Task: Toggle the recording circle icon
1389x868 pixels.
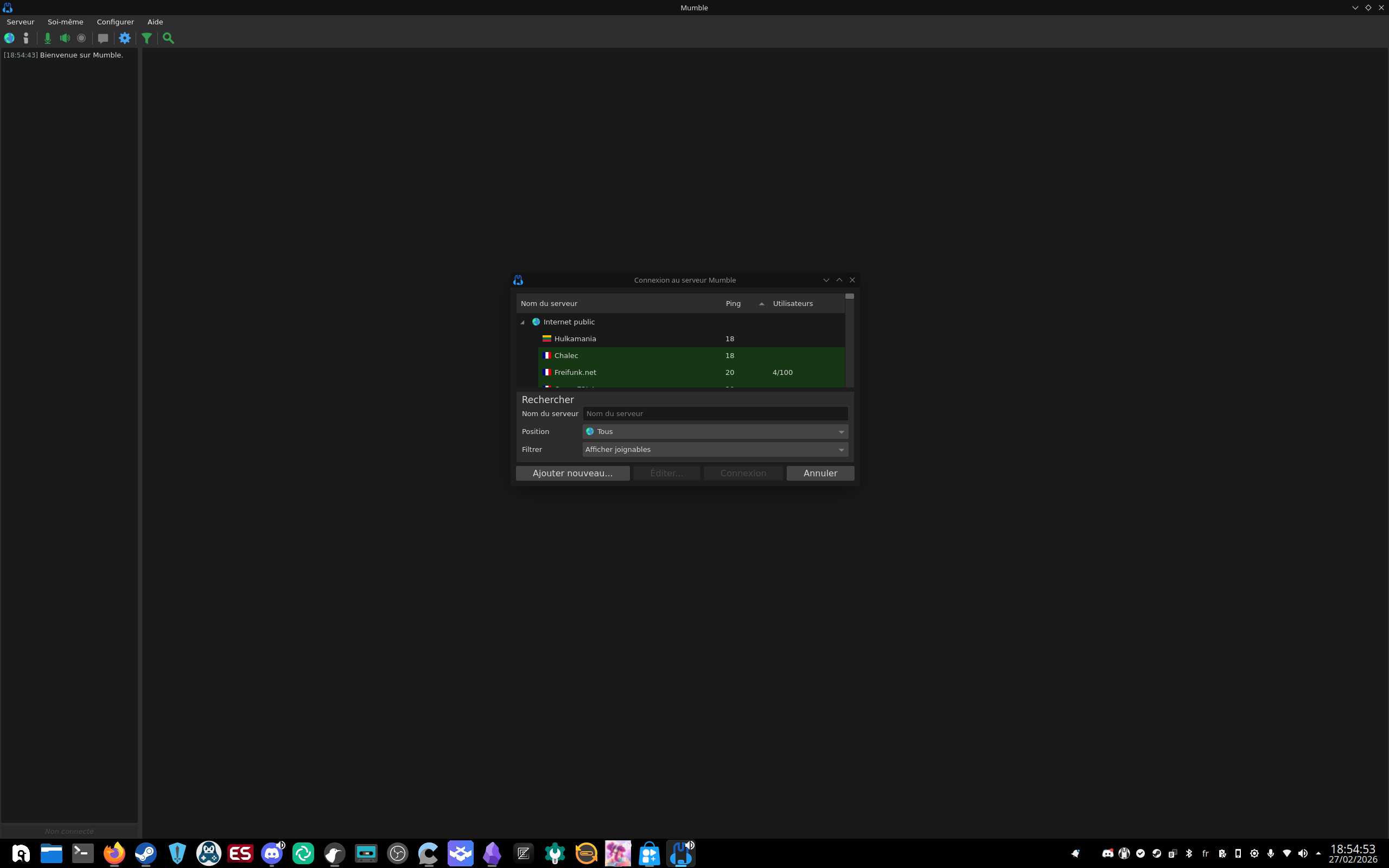Action: (x=81, y=38)
